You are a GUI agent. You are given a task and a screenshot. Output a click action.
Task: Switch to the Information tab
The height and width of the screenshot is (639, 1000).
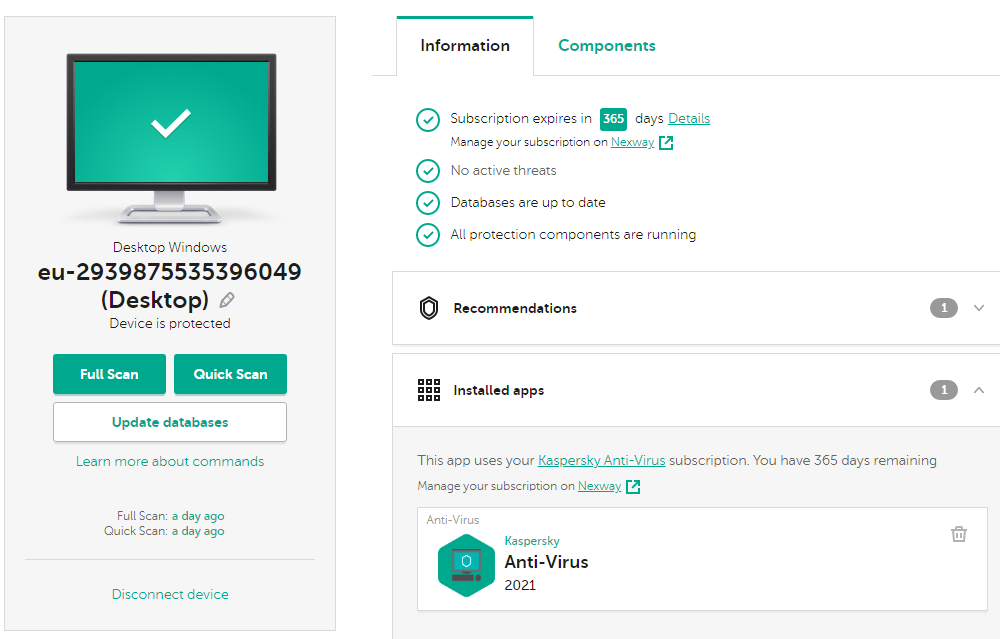click(465, 46)
